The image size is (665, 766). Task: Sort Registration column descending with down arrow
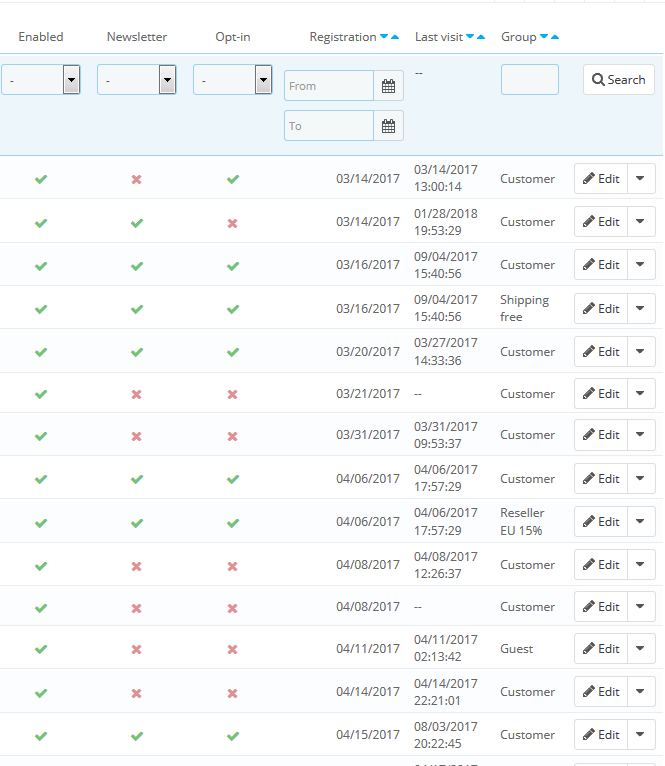pyautogui.click(x=384, y=37)
